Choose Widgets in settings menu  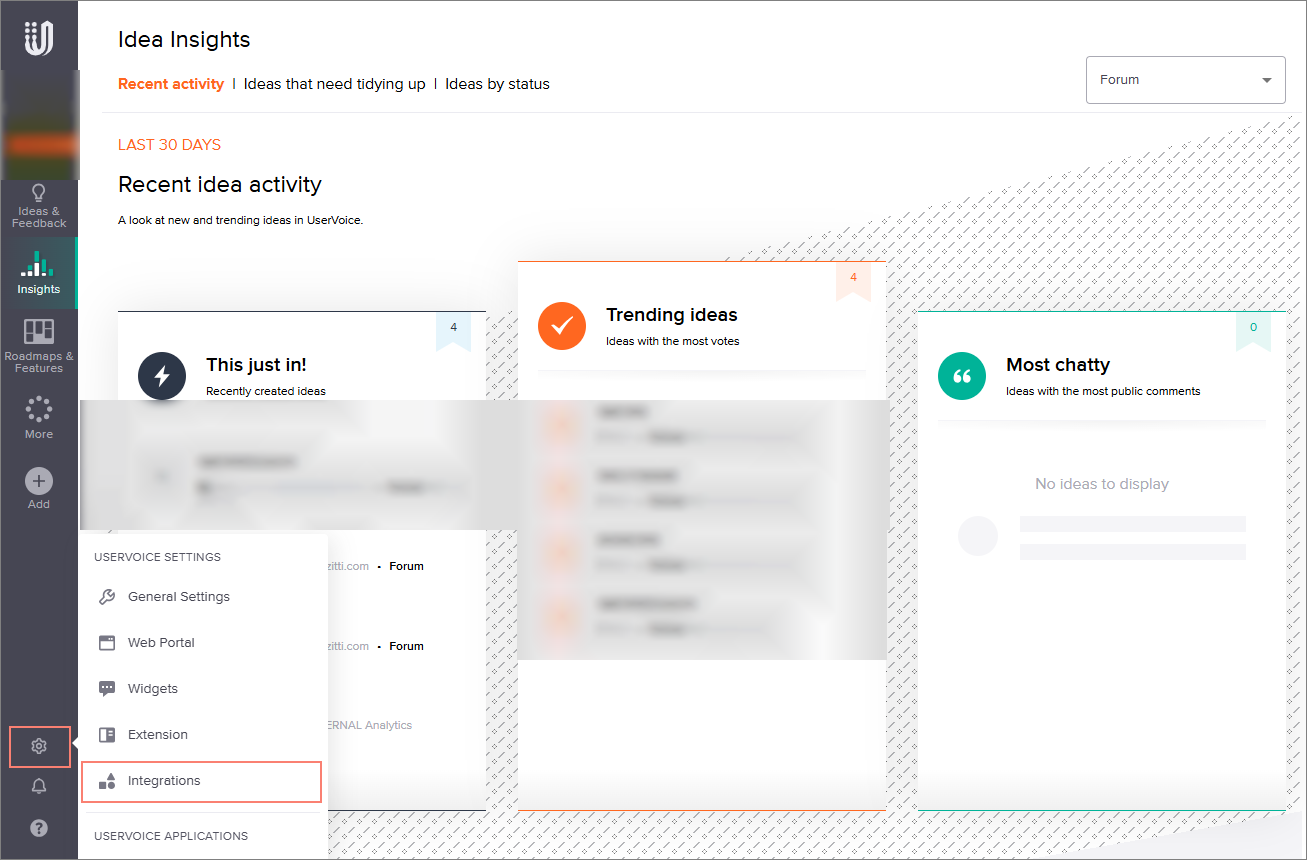tap(152, 689)
